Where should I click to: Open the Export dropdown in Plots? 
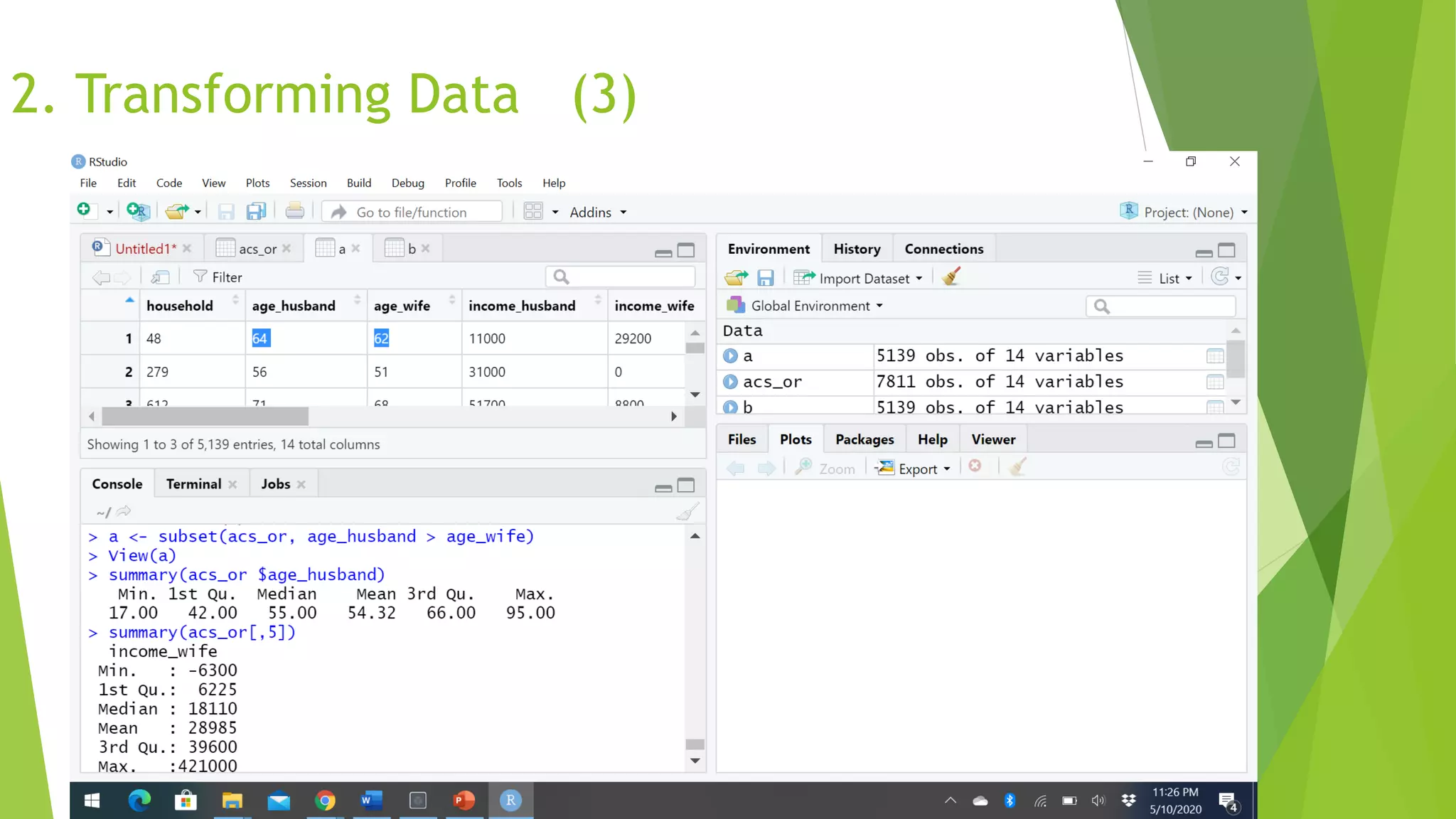(x=913, y=468)
